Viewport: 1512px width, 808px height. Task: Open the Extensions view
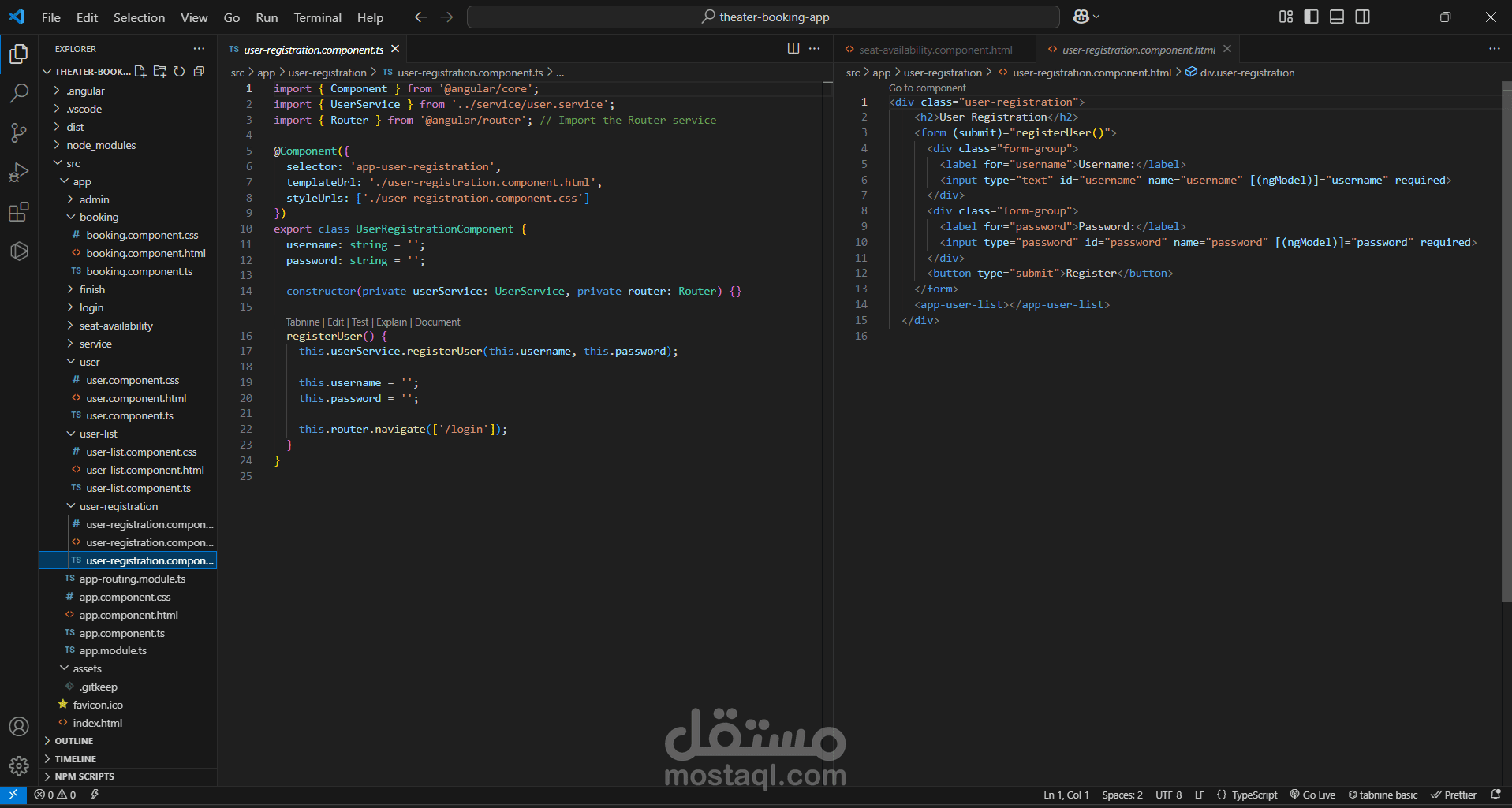tap(19, 211)
